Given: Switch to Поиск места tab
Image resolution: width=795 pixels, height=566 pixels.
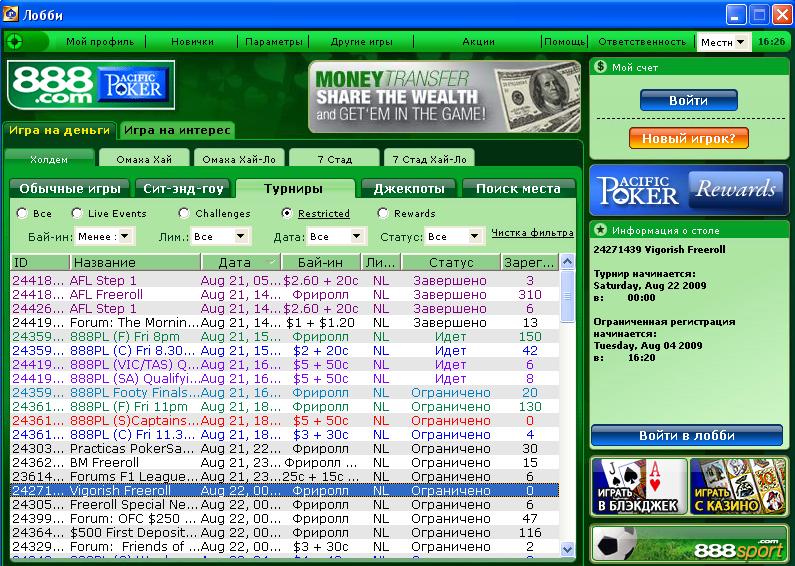Looking at the screenshot, I should (518, 189).
